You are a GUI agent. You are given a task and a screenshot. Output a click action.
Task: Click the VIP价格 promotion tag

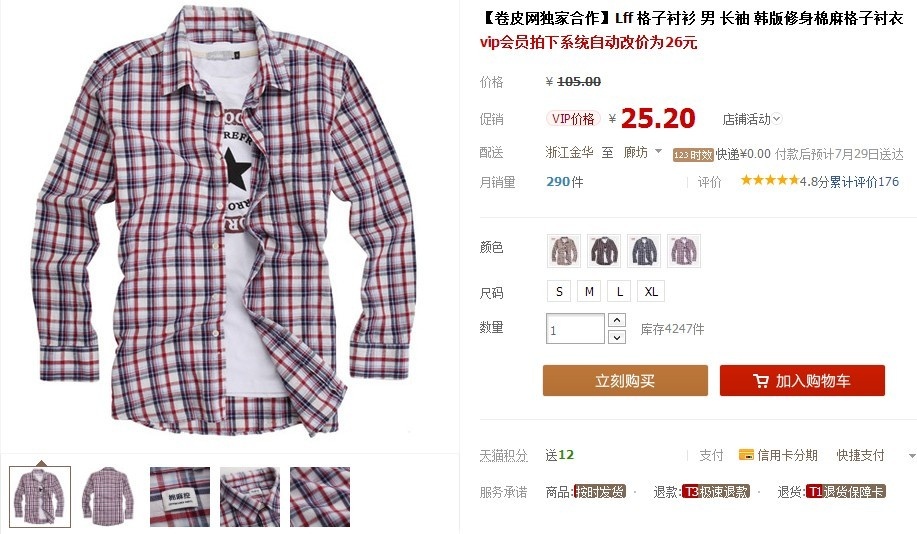point(573,119)
